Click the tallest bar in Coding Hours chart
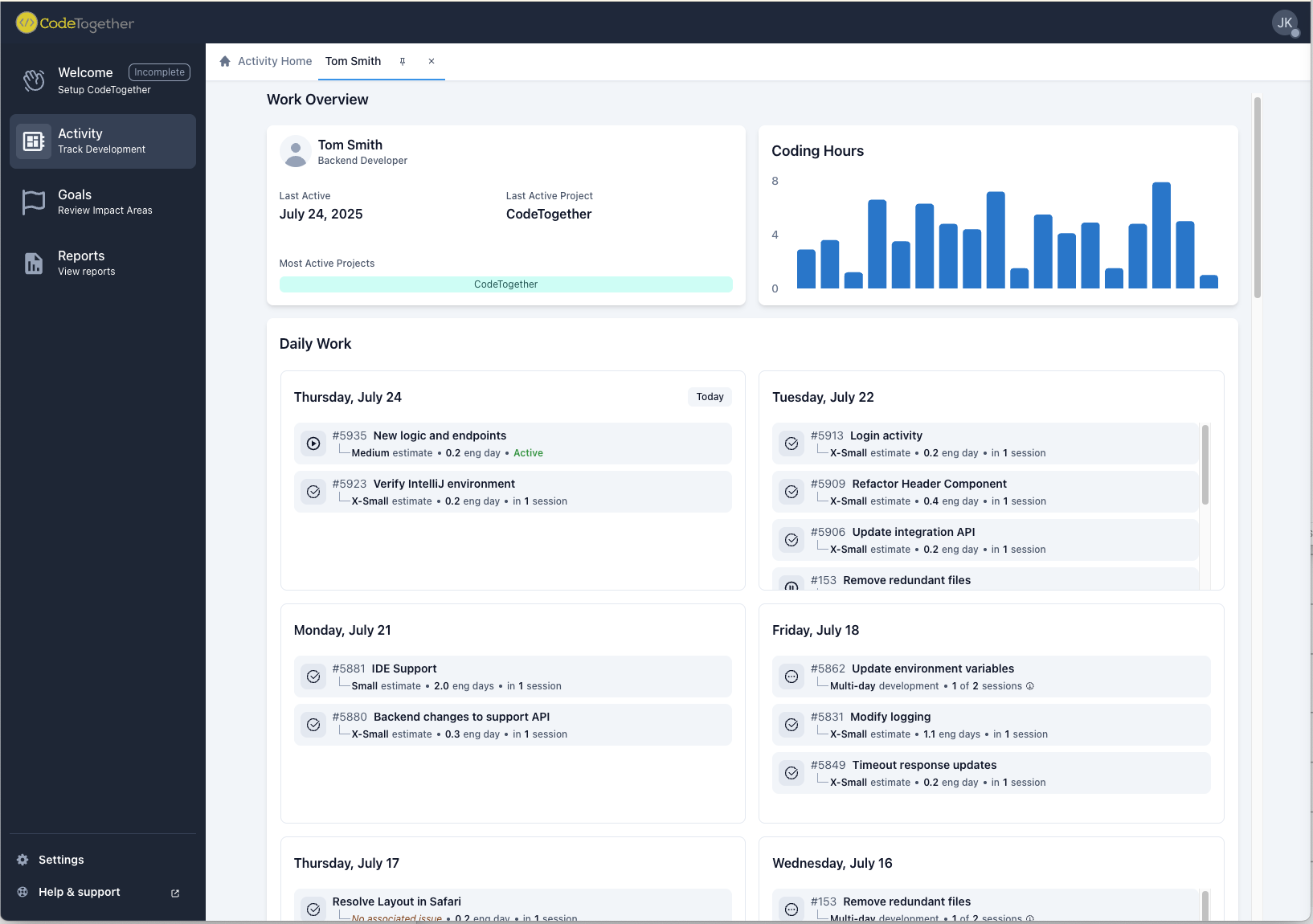This screenshot has height=924, width=1313. [x=1161, y=235]
